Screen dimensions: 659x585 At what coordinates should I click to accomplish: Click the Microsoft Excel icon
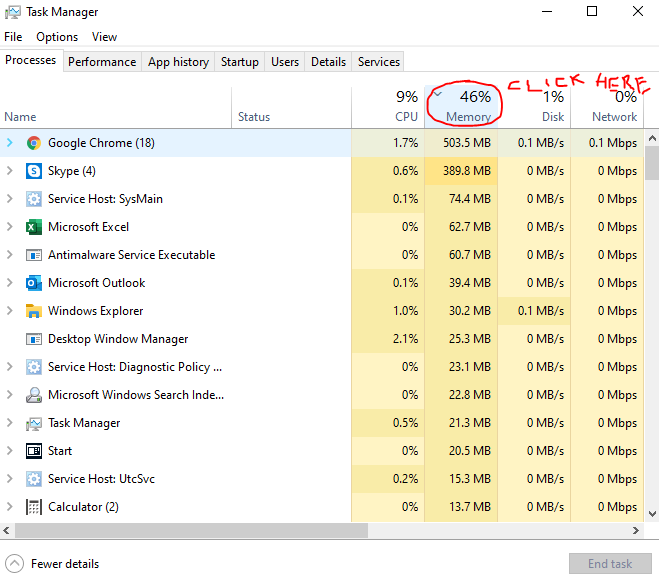tap(34, 227)
